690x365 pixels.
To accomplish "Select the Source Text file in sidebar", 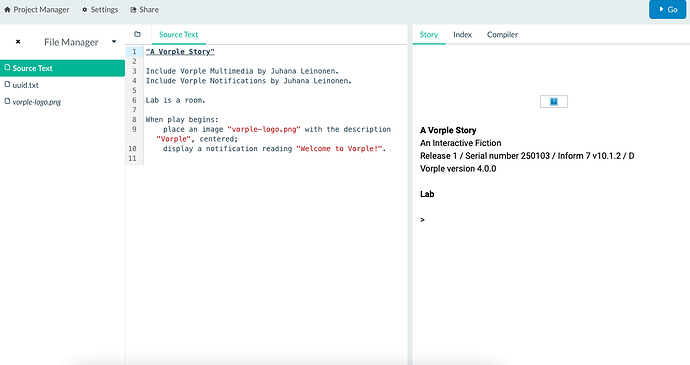I will pyautogui.click(x=62, y=68).
